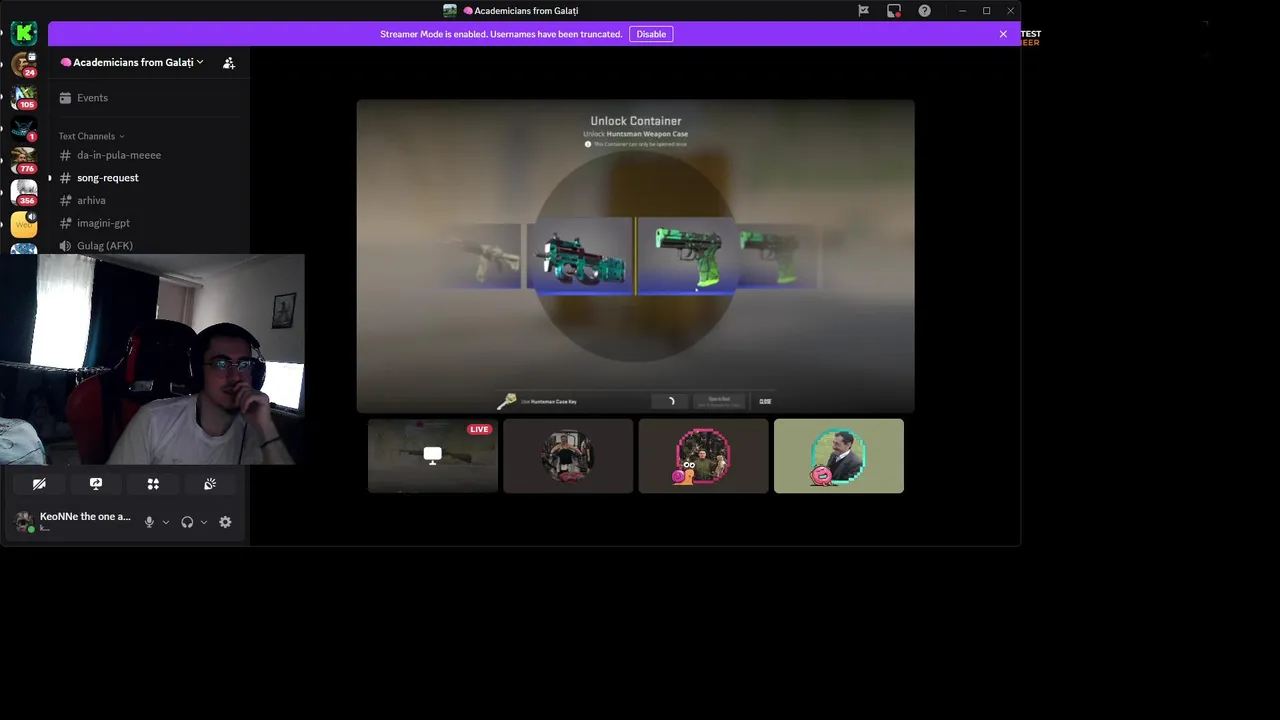Open the server with 356 notifications

24,193
